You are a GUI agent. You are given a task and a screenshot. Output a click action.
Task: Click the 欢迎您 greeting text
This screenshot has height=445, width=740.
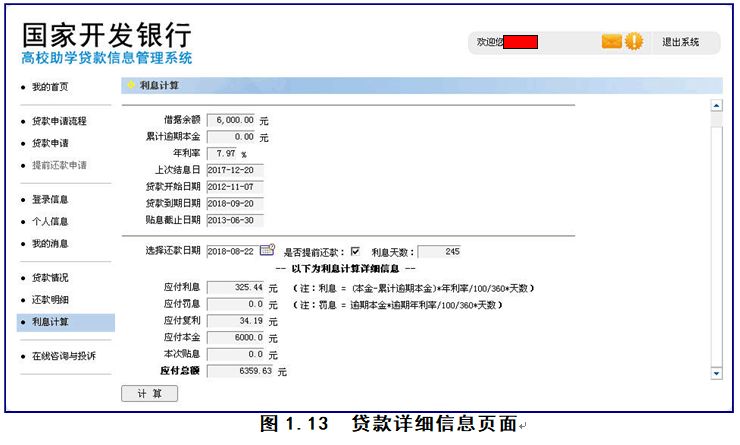489,42
